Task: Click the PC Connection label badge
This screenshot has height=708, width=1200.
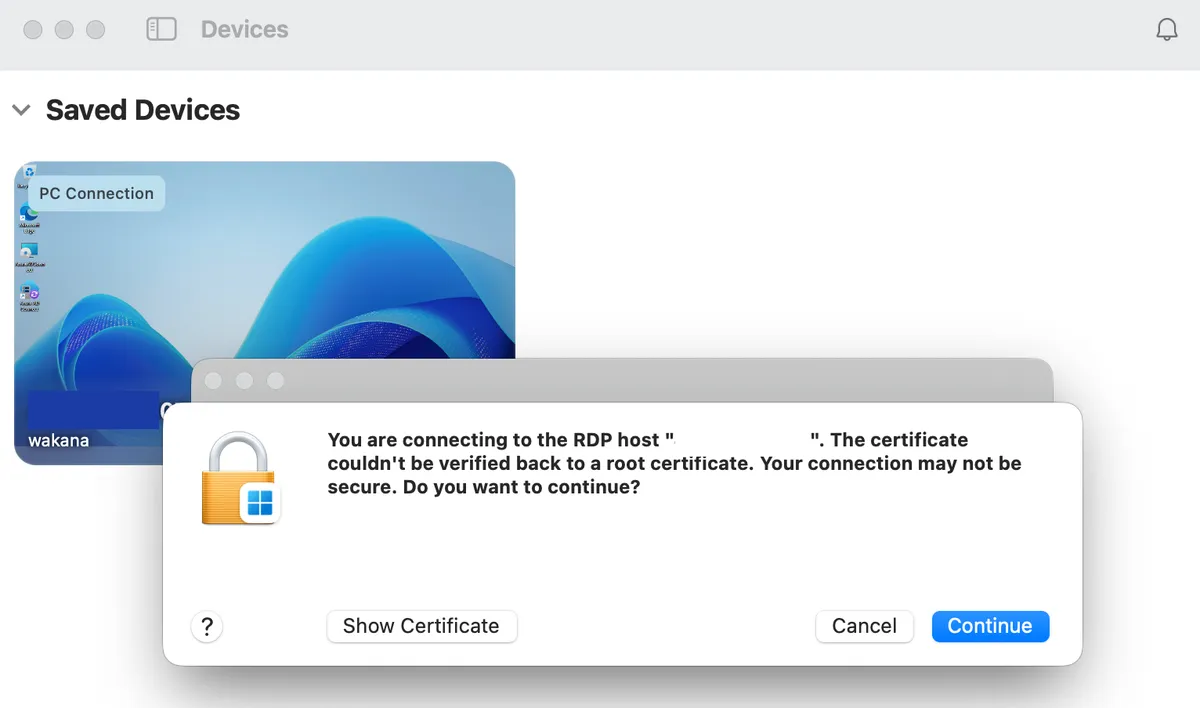Action: point(96,193)
